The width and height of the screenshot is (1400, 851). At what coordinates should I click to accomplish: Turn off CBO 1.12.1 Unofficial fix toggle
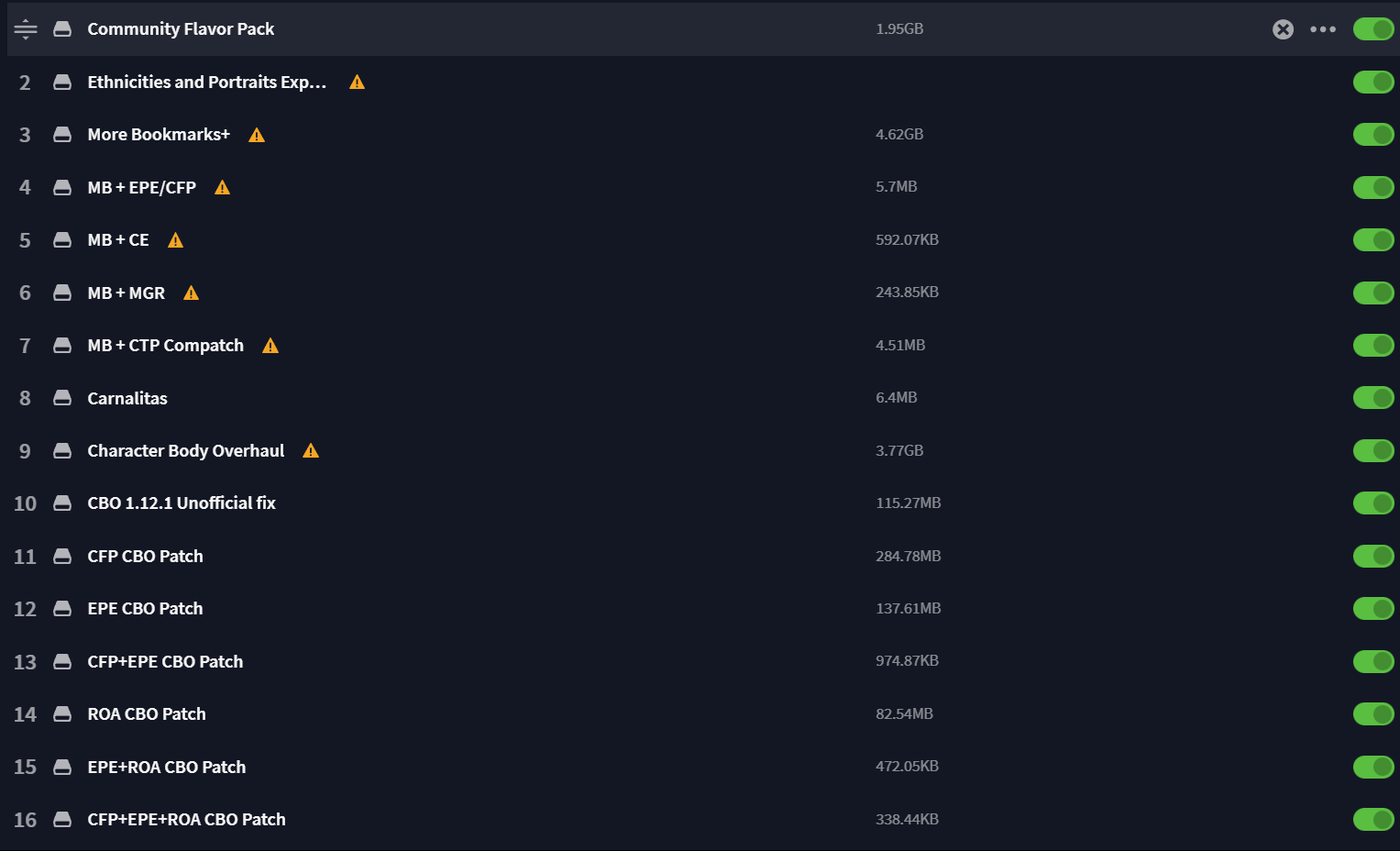coord(1373,503)
